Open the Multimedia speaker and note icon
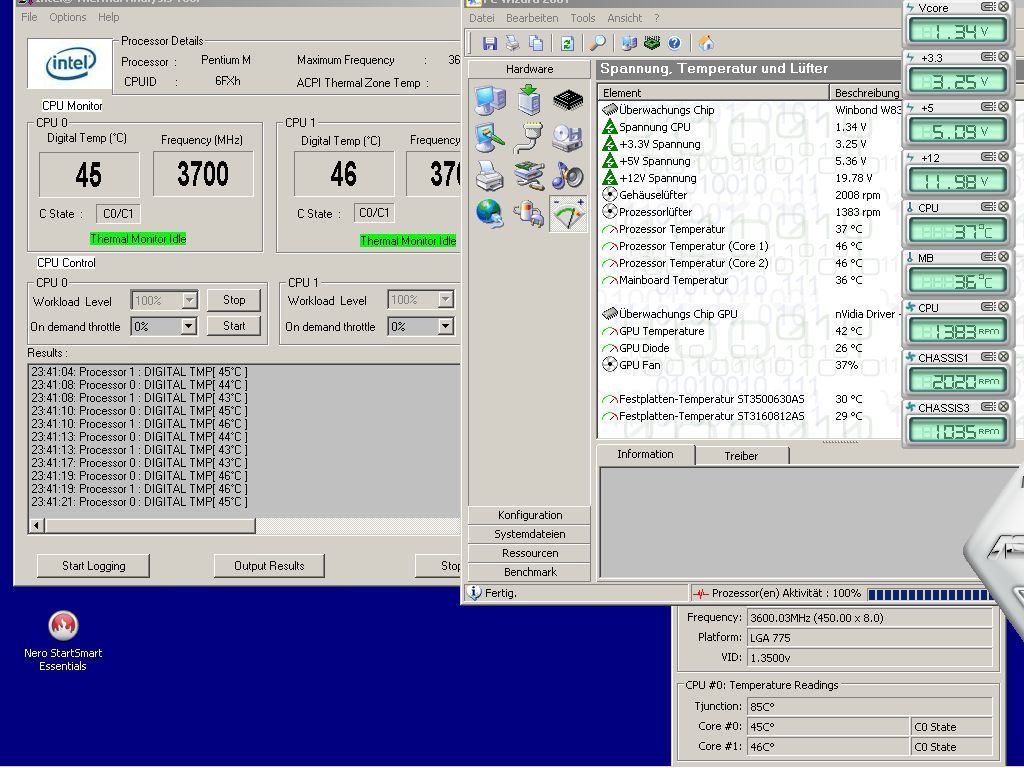Image resolution: width=1024 pixels, height=768 pixels. click(x=568, y=175)
